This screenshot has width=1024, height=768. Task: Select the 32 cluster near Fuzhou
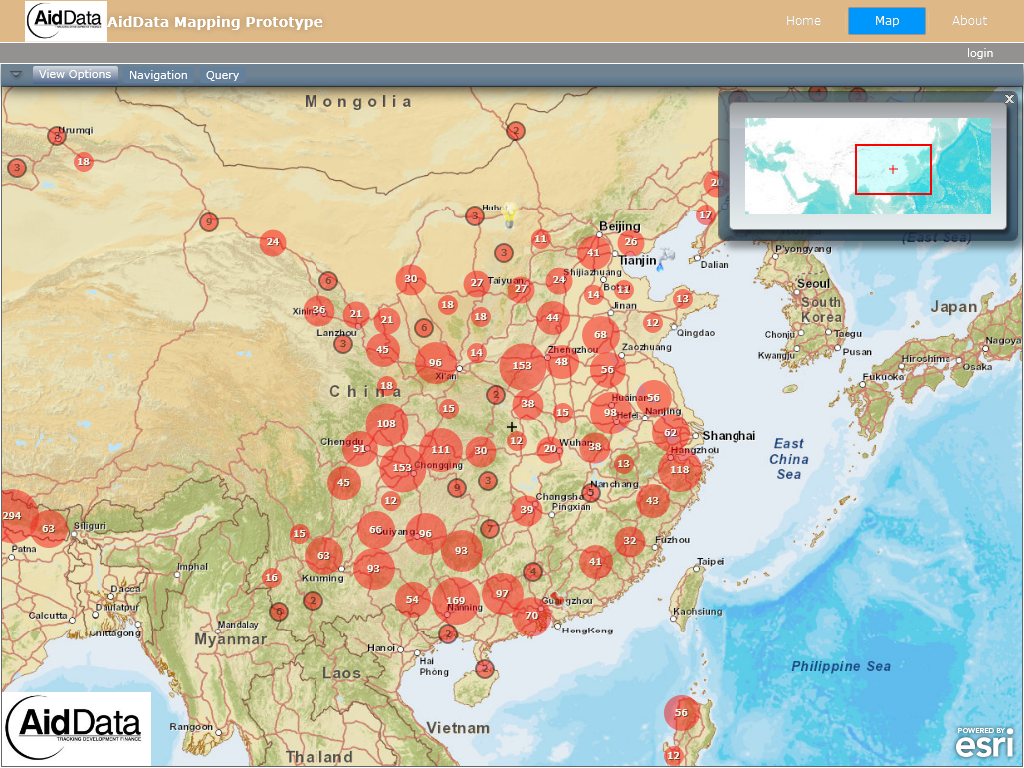630,541
